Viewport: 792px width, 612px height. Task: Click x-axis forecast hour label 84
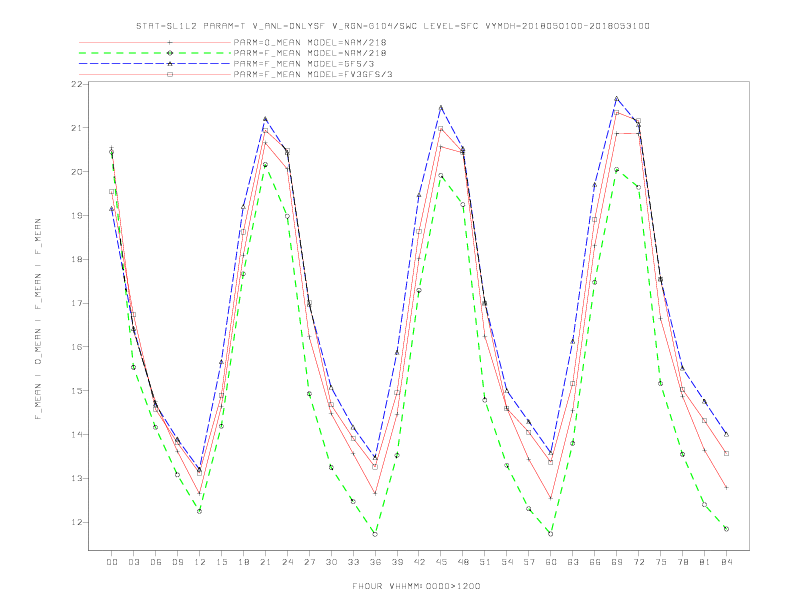(726, 562)
